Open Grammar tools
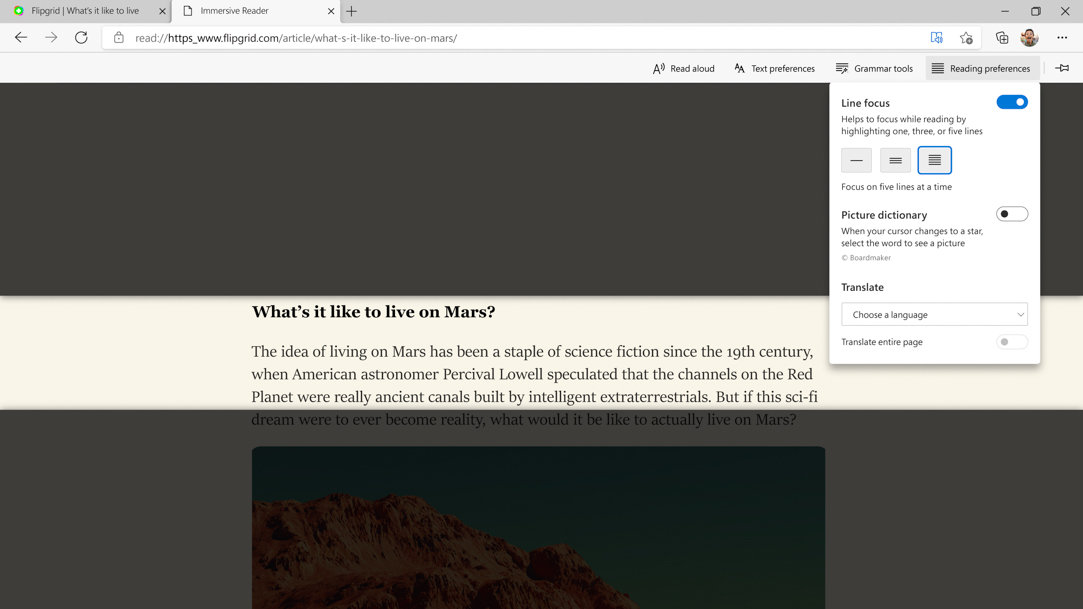Viewport: 1083px width, 609px height. pos(874,68)
